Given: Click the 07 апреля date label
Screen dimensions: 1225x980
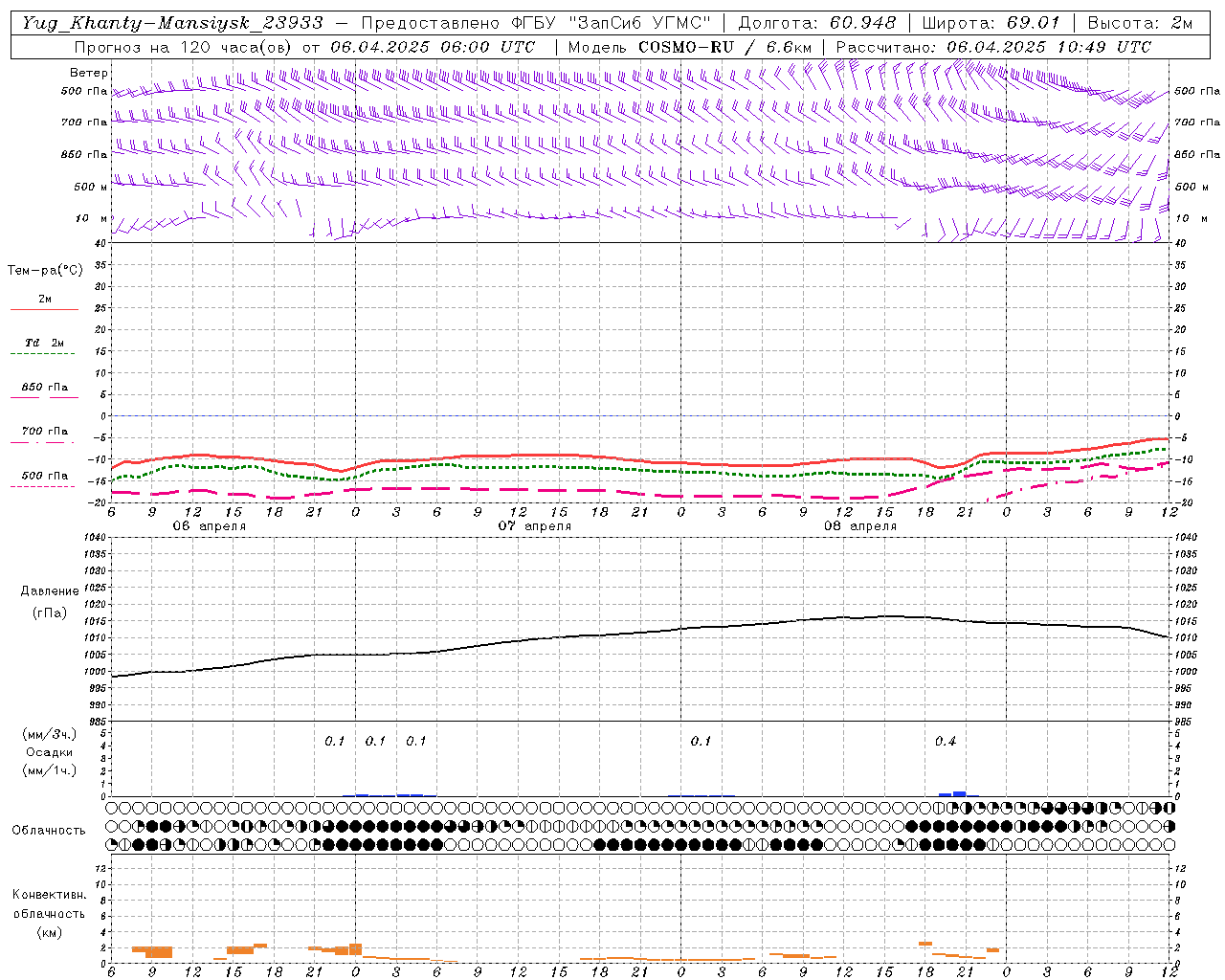Looking at the screenshot, I should coord(534,526).
